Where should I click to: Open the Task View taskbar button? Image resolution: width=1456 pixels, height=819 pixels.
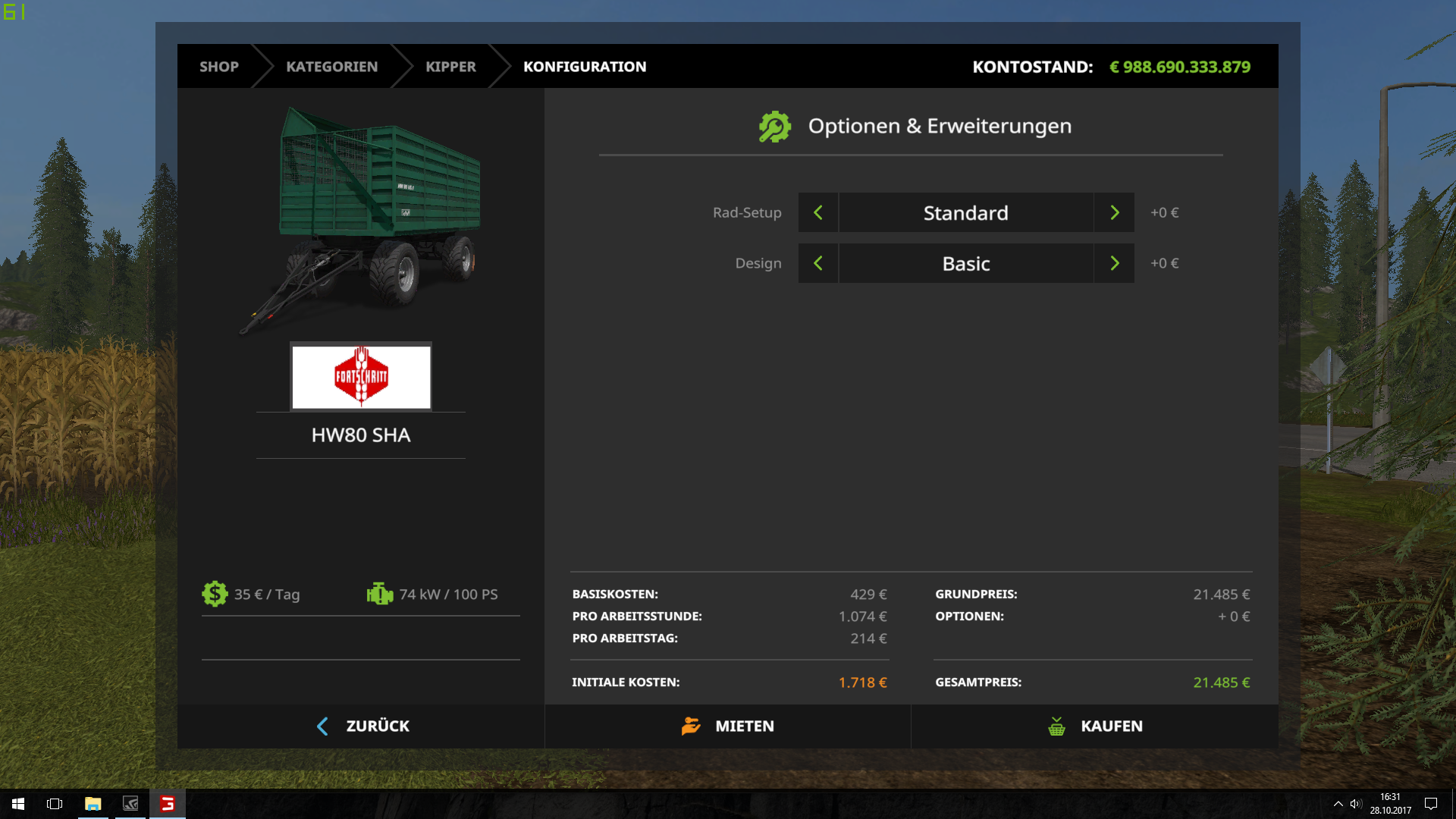55,804
